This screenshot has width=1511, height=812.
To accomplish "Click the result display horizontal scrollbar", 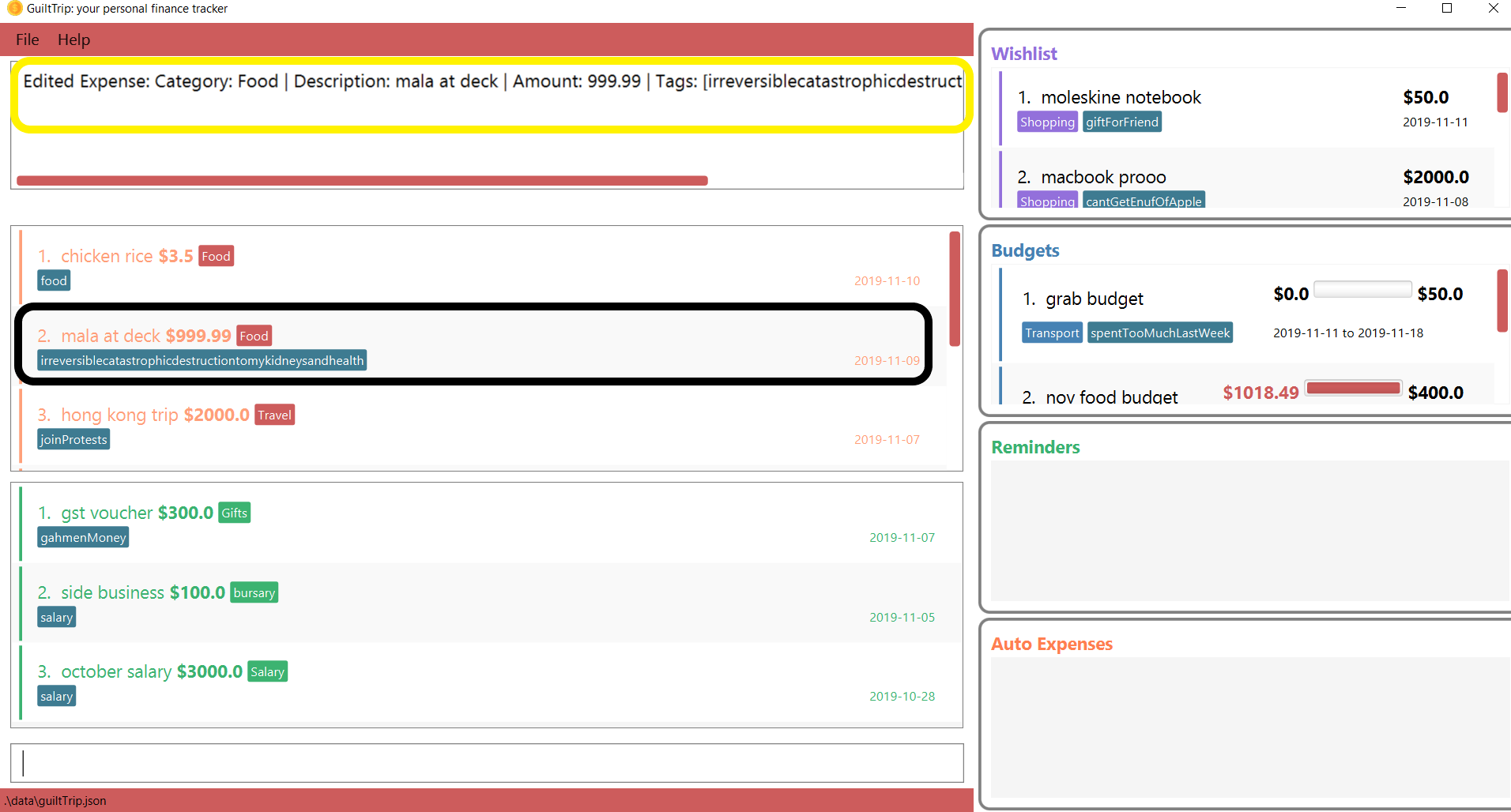I will tap(362, 181).
